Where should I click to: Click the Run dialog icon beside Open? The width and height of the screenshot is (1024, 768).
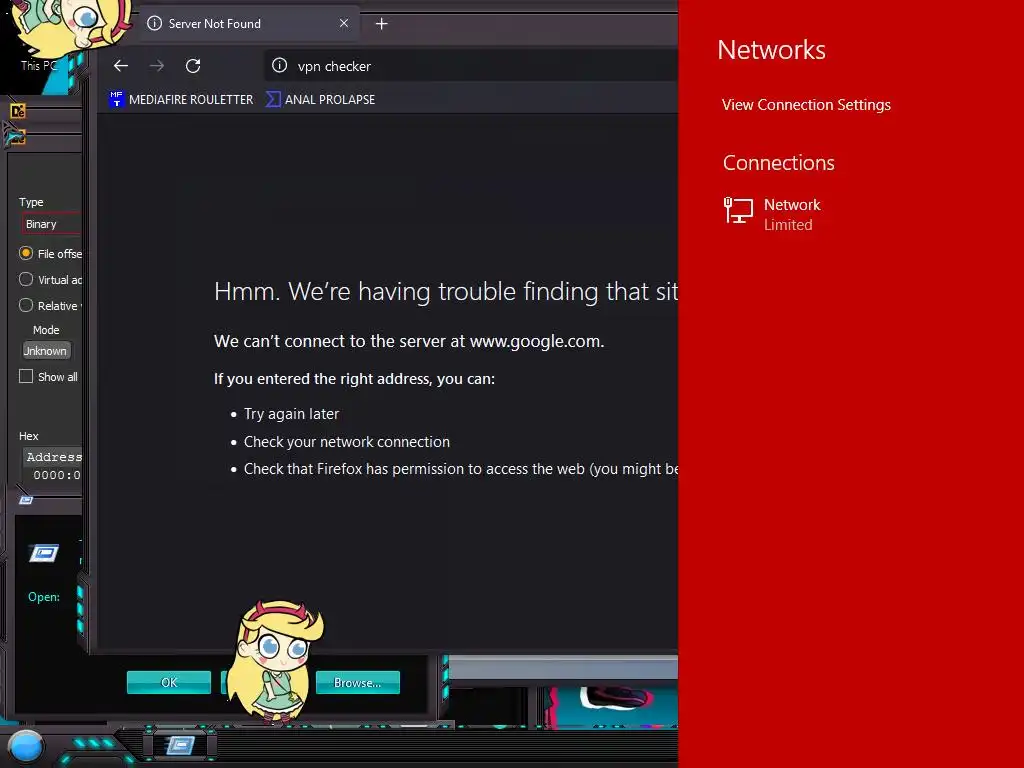click(x=44, y=554)
